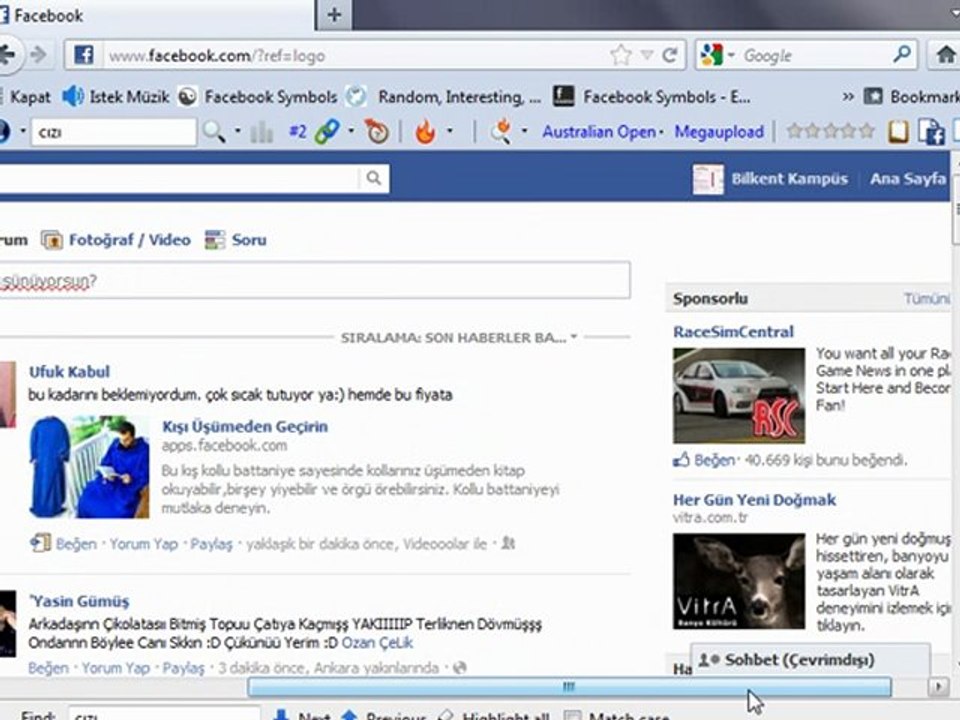Click the Megaupload toolbar link

point(719,132)
